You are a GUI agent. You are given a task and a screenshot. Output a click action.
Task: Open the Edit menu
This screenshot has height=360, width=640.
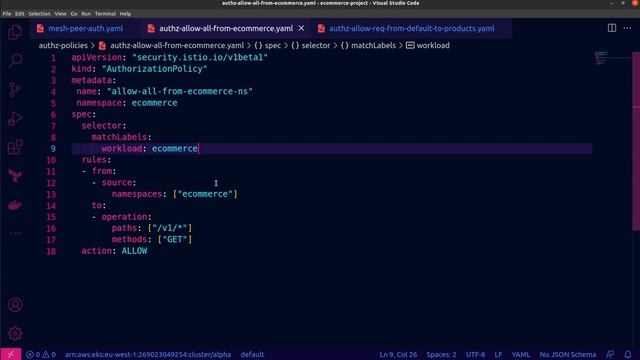tap(20, 14)
